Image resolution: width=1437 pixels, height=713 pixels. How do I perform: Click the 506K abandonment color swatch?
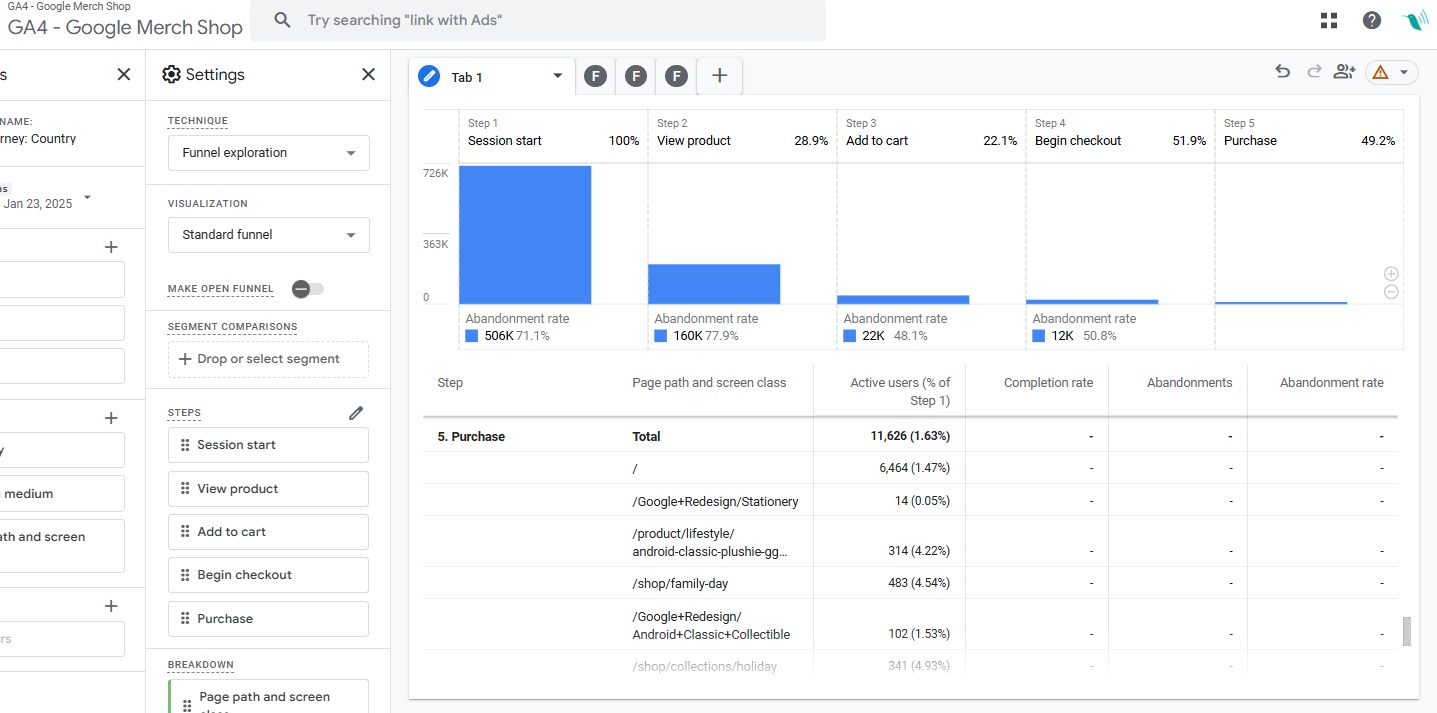(x=472, y=336)
